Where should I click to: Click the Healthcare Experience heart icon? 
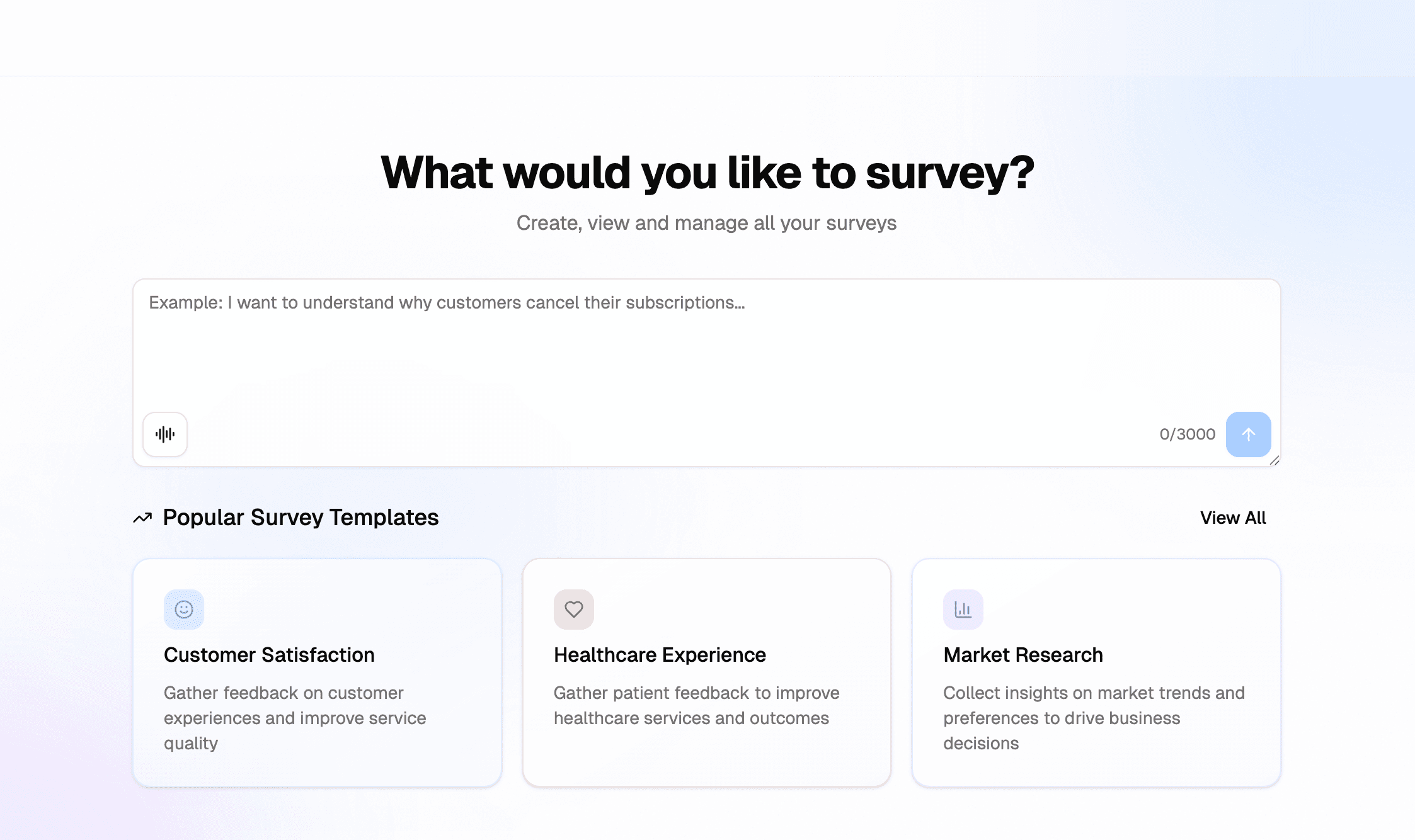click(573, 610)
